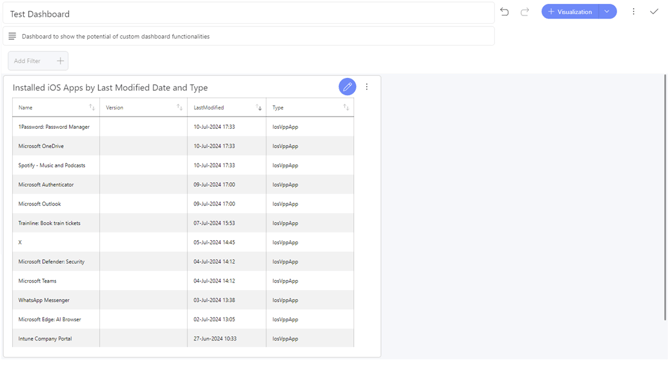Open the iOS Apps widget options menu
This screenshot has height=365, width=670.
tap(367, 87)
